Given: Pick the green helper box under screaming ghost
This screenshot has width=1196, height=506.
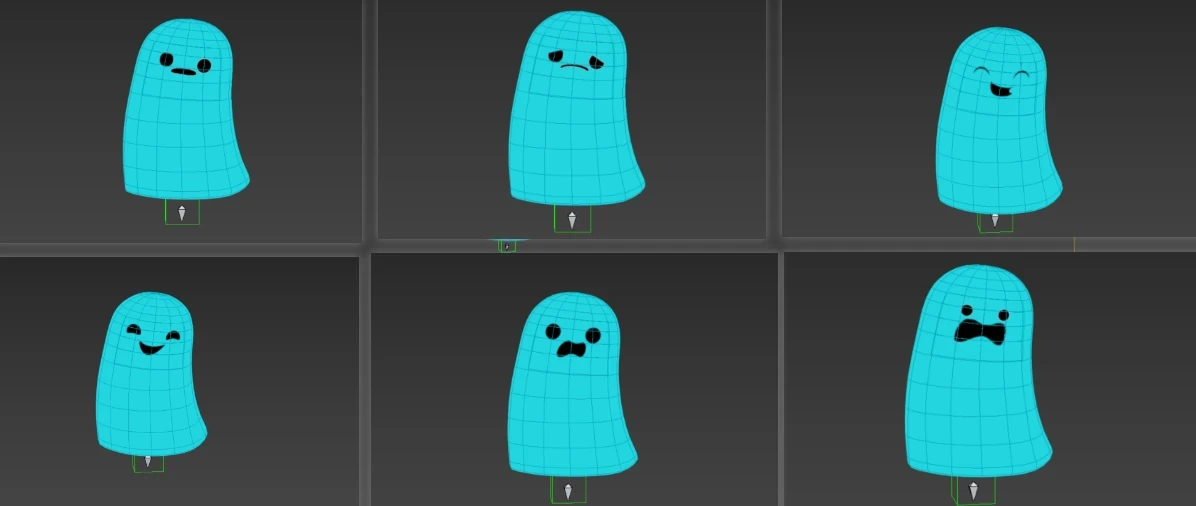Looking at the screenshot, I should pyautogui.click(x=973, y=489).
